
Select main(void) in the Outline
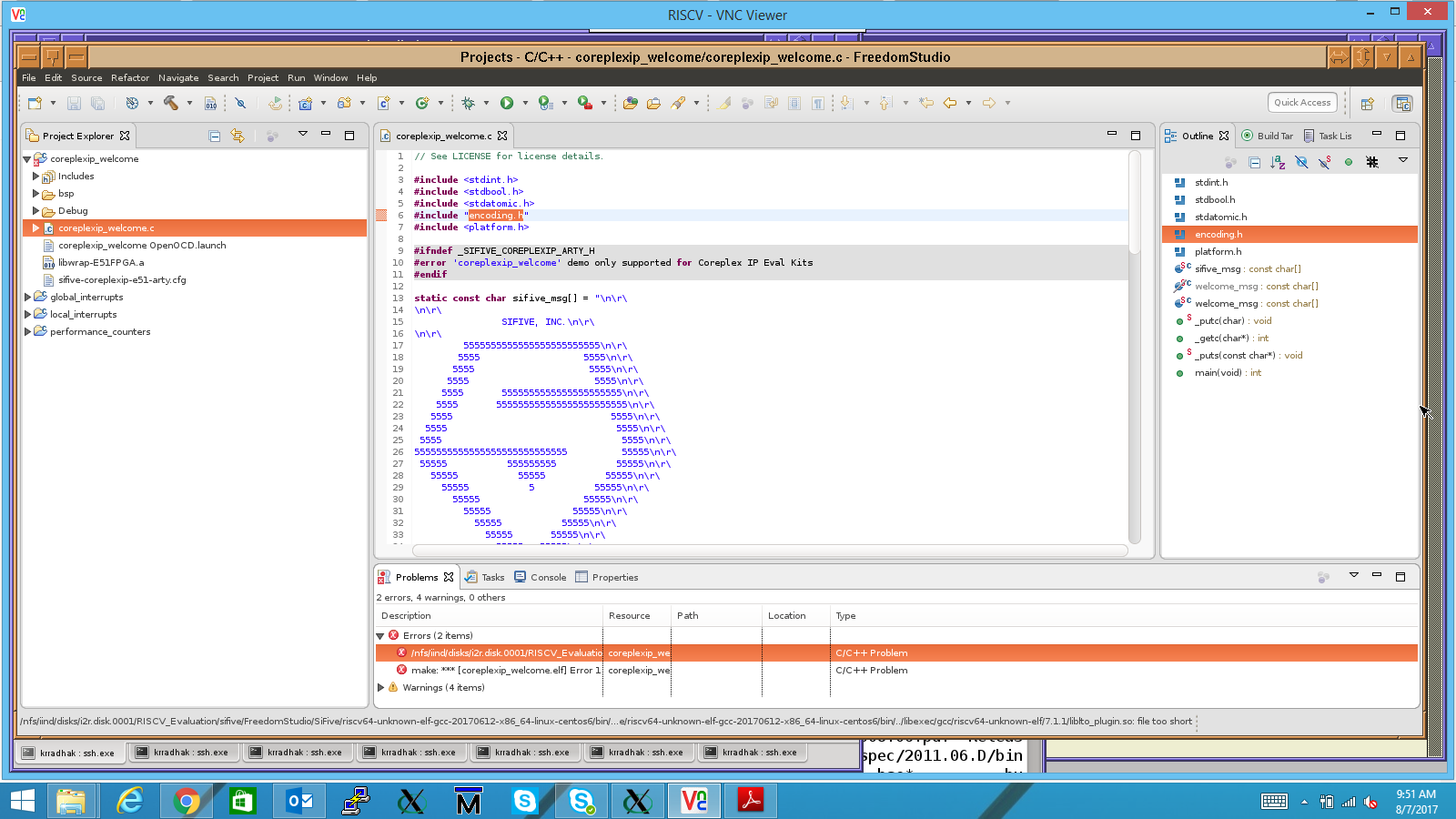pyautogui.click(x=1228, y=373)
